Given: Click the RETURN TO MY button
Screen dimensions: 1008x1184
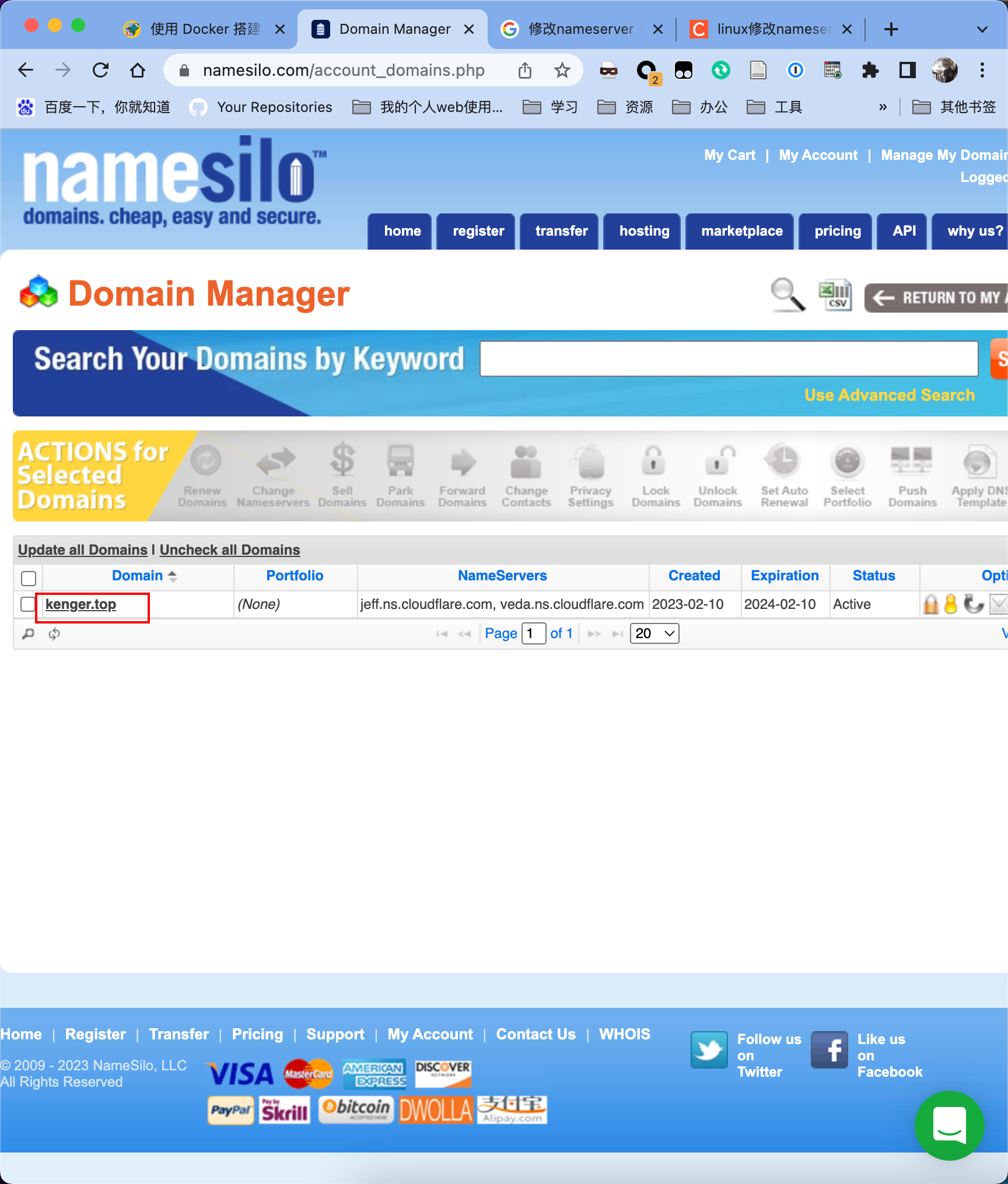Looking at the screenshot, I should pos(936,298).
